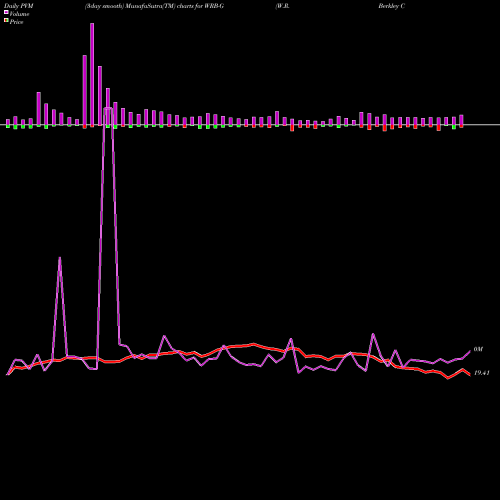Click the Volume legend color swatch

click(6, 12)
